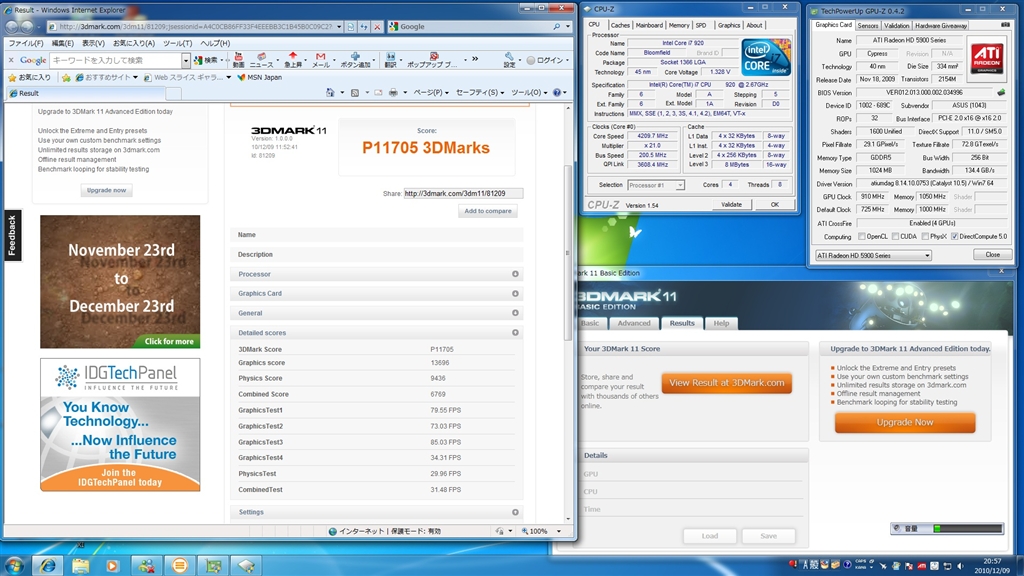Screen dimensions: 1024x576
Task: Click the favorites star (お気に入り) button
Action: 29,77
